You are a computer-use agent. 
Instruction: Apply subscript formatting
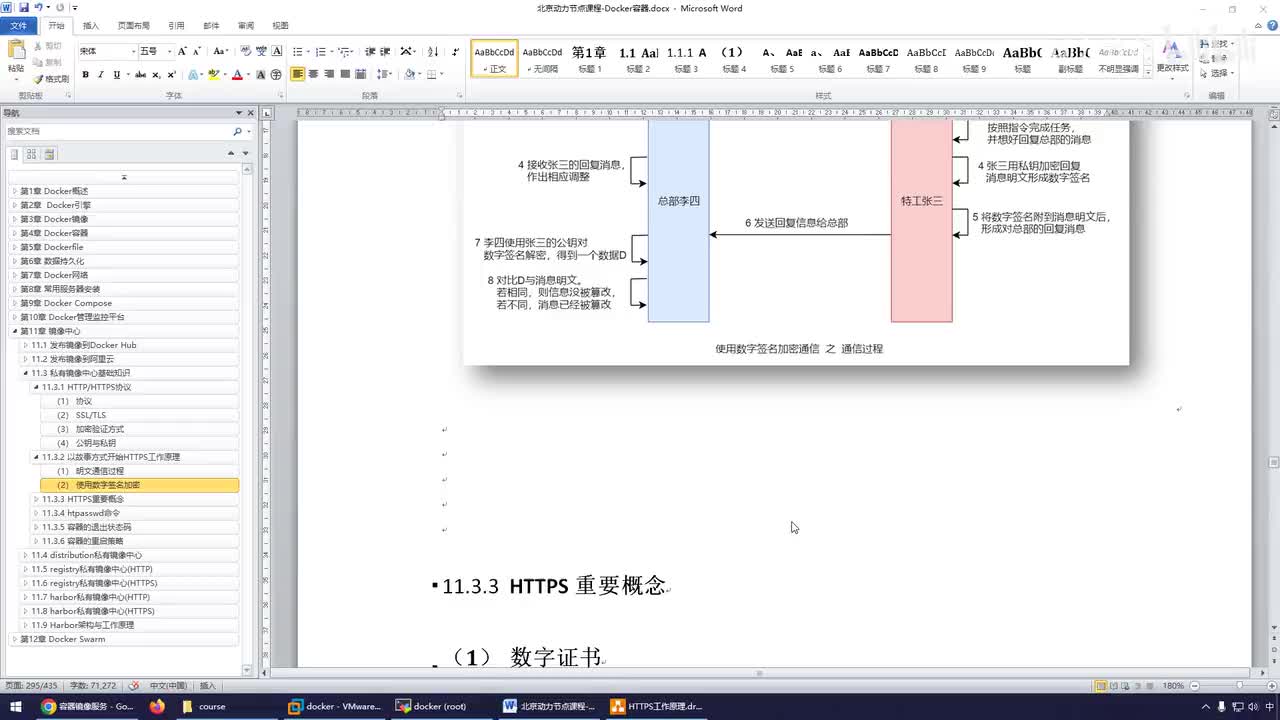[157, 75]
